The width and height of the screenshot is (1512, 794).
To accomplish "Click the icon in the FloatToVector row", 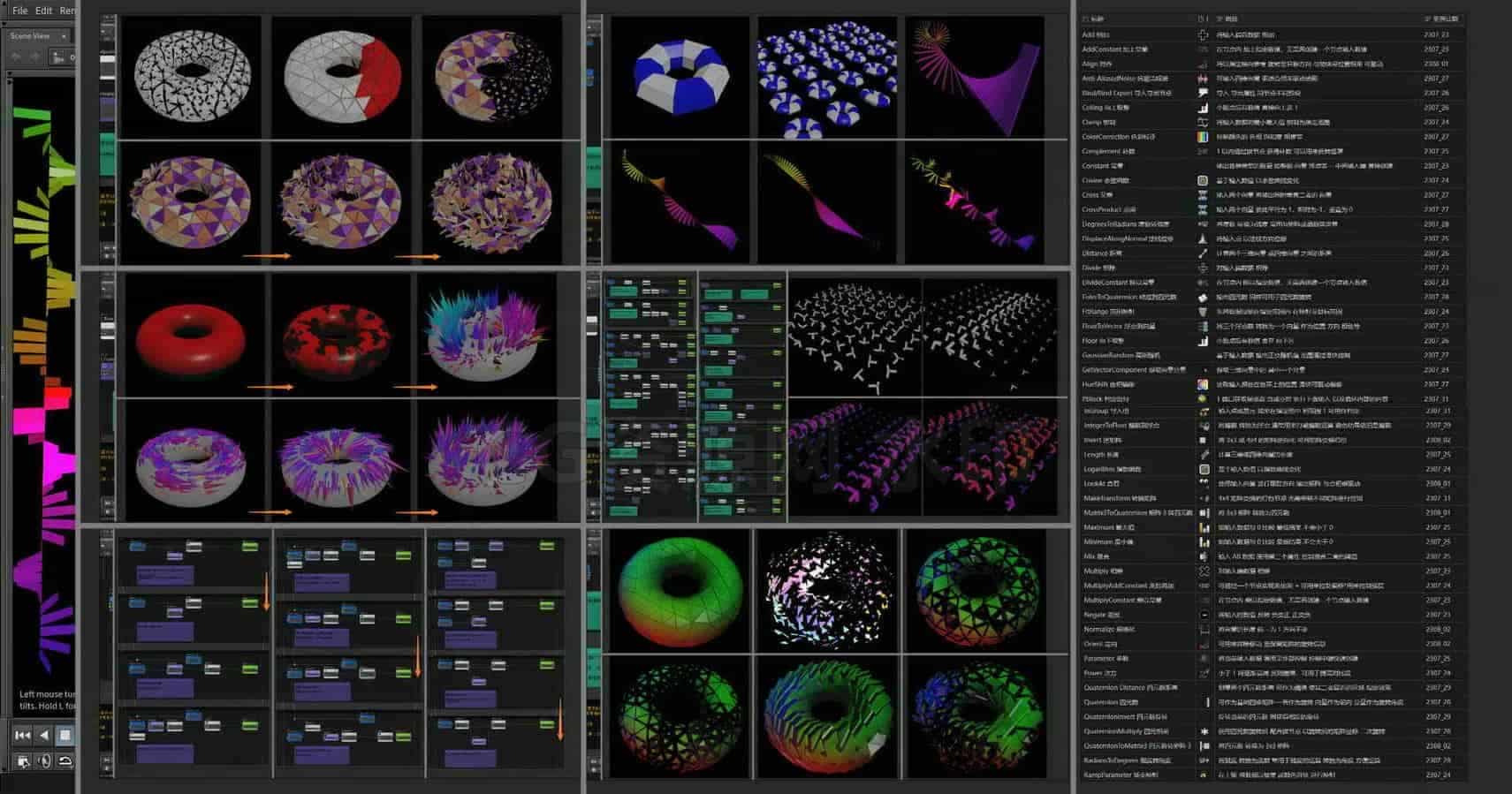I will (x=1203, y=326).
